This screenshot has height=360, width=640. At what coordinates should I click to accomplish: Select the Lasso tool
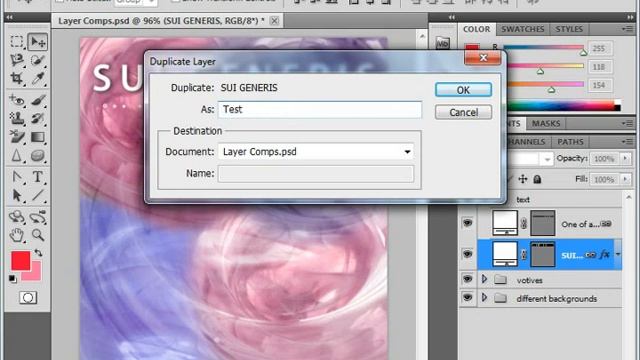point(17,60)
